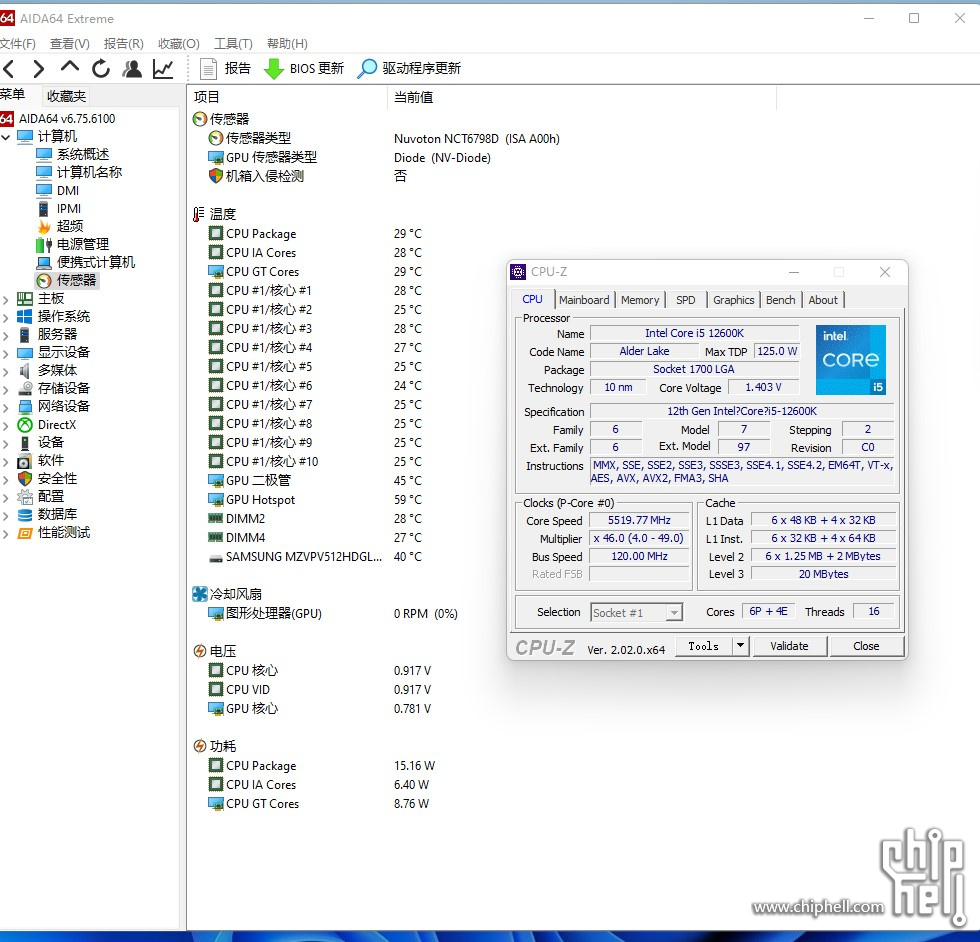This screenshot has width=980, height=942.
Task: Expand the 主板 tree node
Action: (6, 299)
